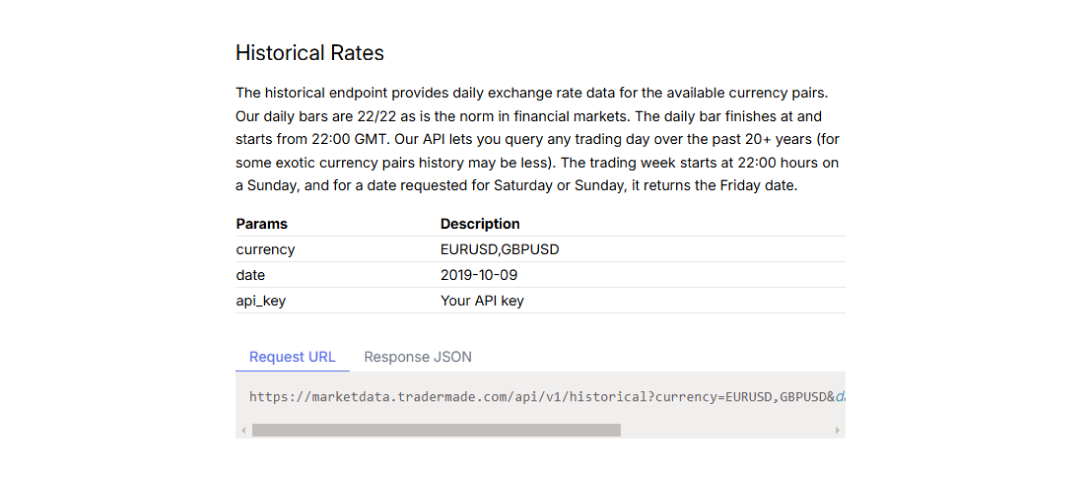This screenshot has height=478, width=1077.
Task: Click the truncated italic text at URL end
Action: click(x=841, y=396)
